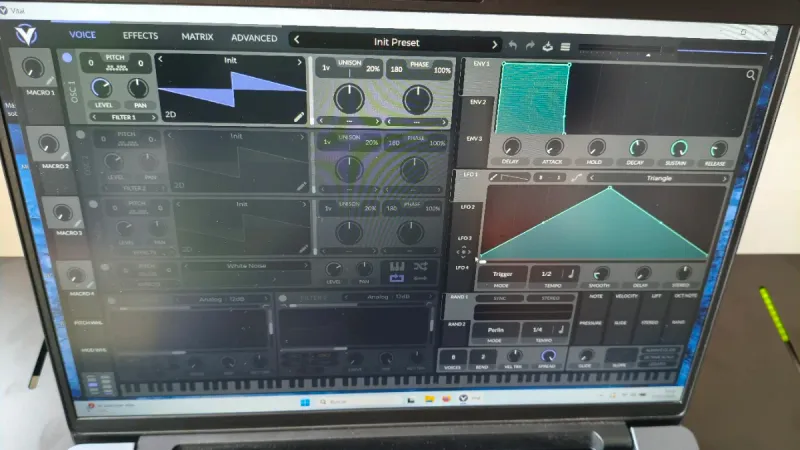800x450 pixels.
Task: Redo with the right arrow icon
Action: [x=530, y=45]
